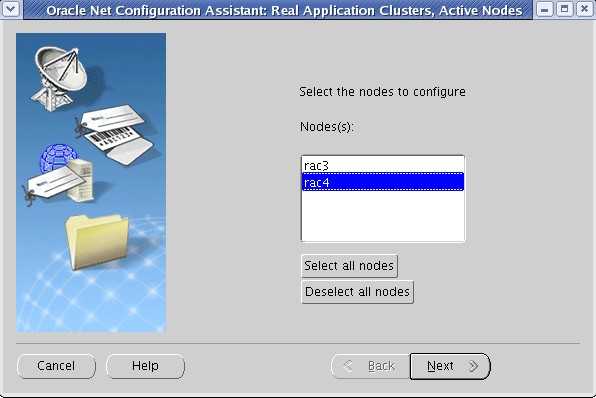Go Back to the previous step
The image size is (596, 398).
pyautogui.click(x=371, y=366)
